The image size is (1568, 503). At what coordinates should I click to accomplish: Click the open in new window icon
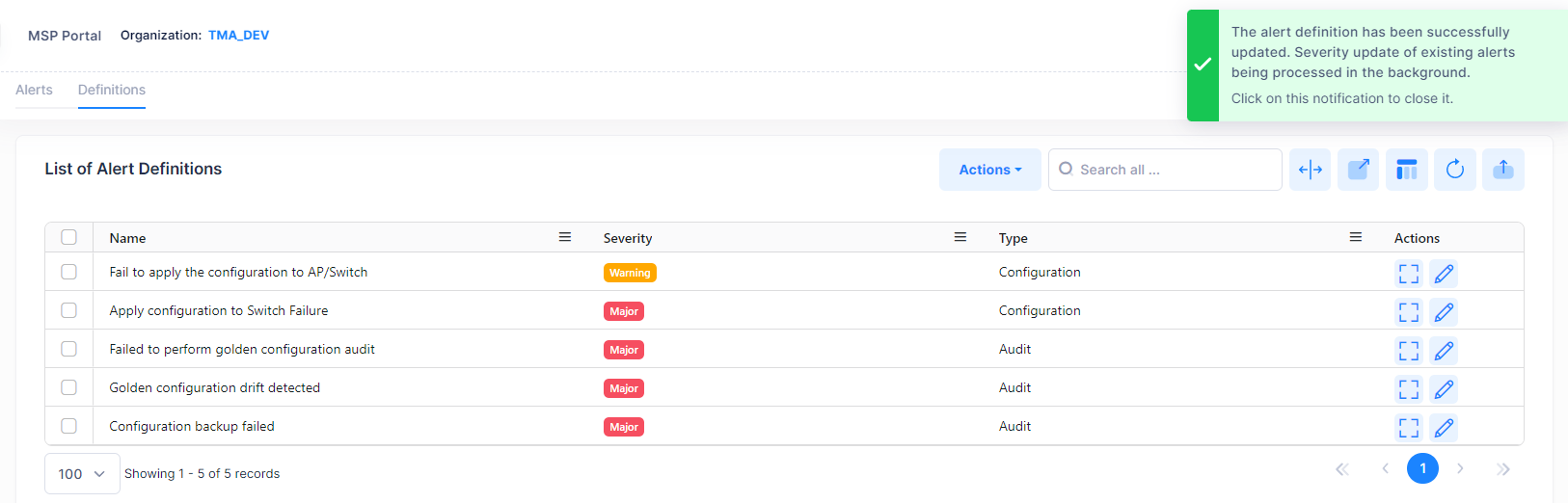click(1358, 170)
